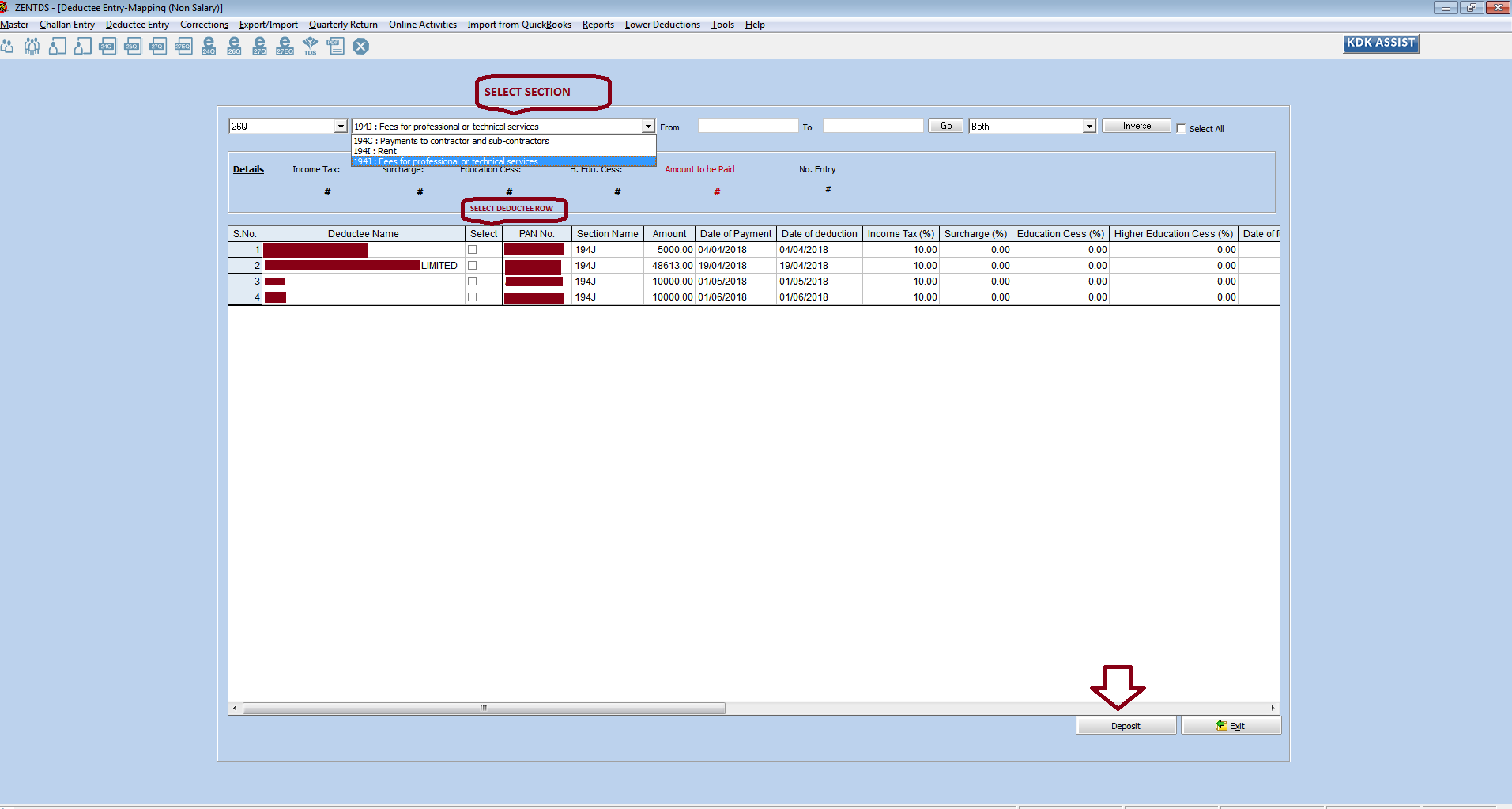
Task: Click the e-24Q return icon
Action: 209,46
